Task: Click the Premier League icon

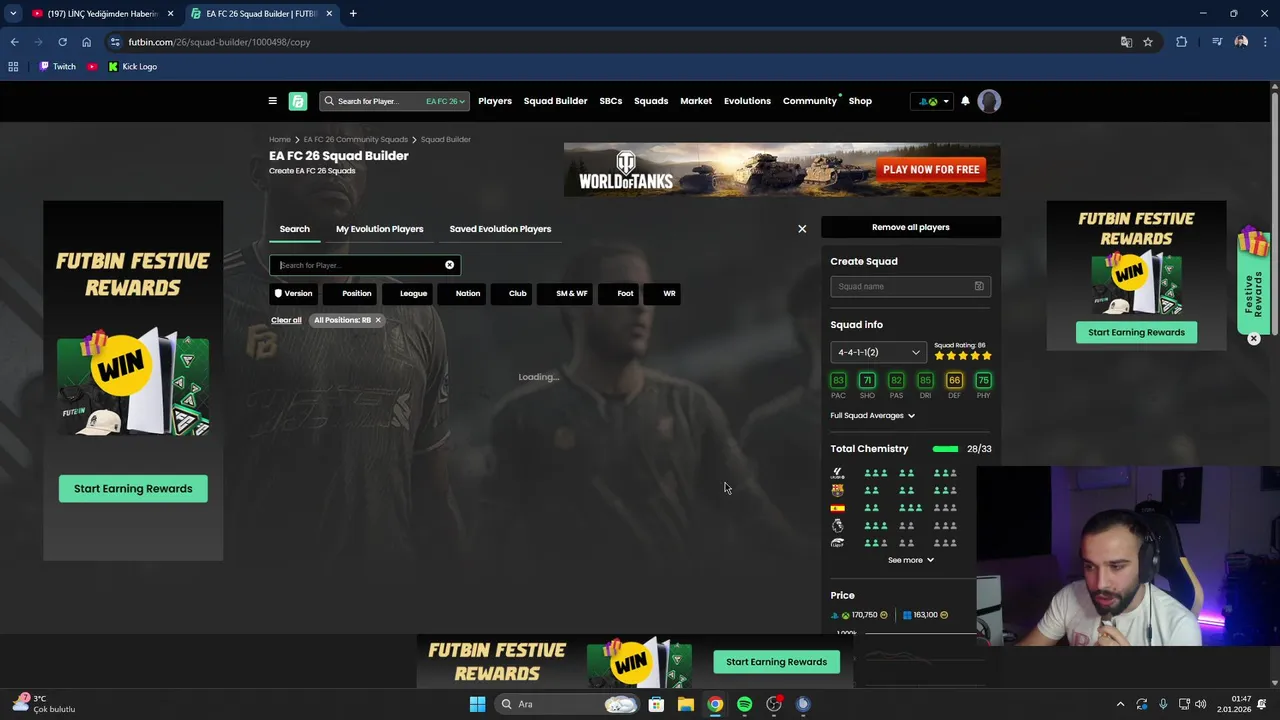Action: (x=837, y=525)
